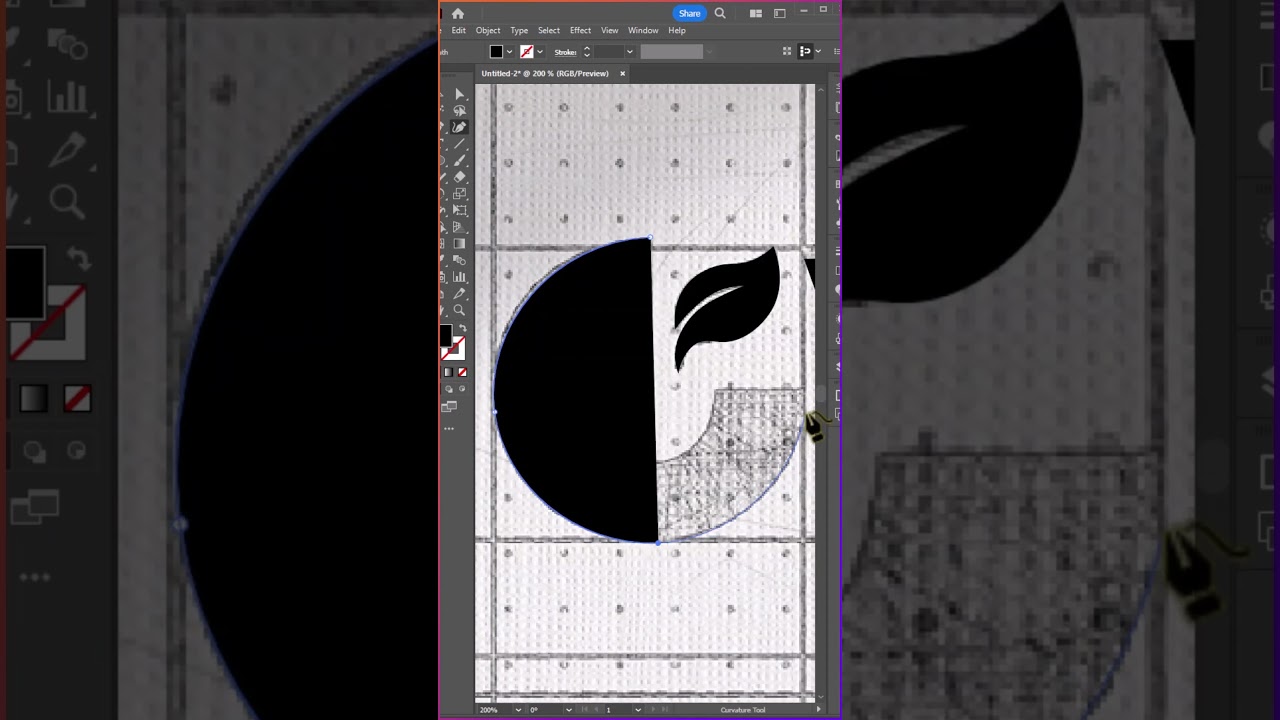Click the stroke weight input field
This screenshot has width=1280, height=720.
click(x=607, y=52)
